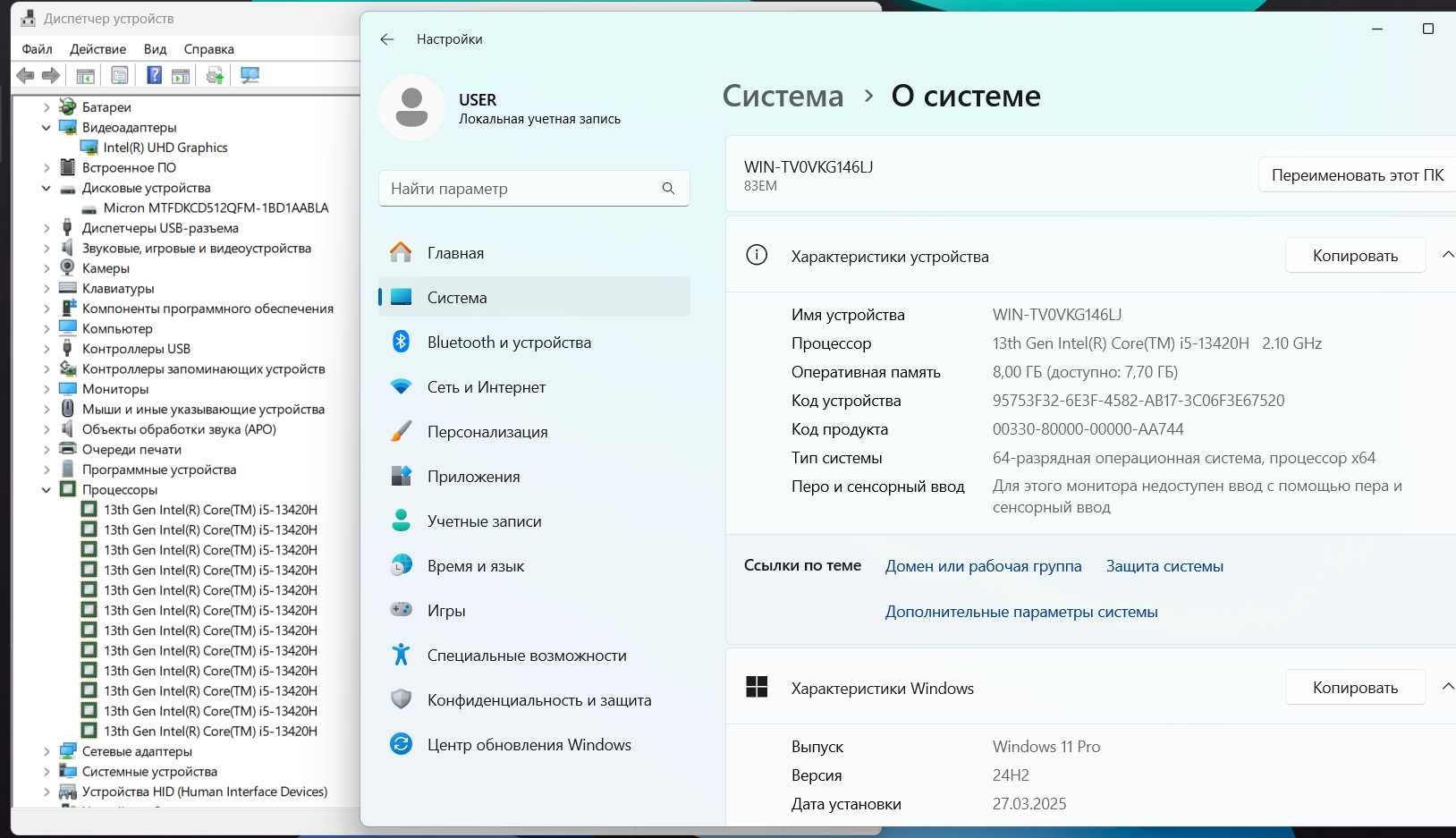The height and width of the screenshot is (838, 1456).
Task: Collapse the Характеристики устройства section chevron
Action: (x=1447, y=255)
